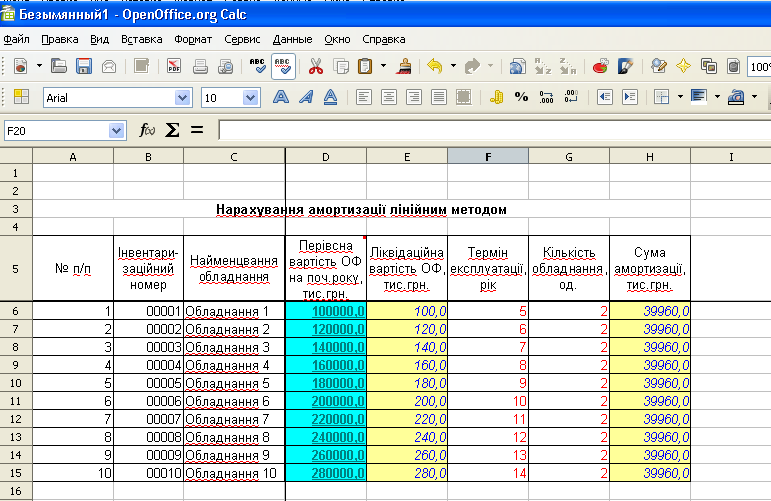This screenshot has width=771, height=501.
Task: Click the formula input line
Action: (495, 130)
